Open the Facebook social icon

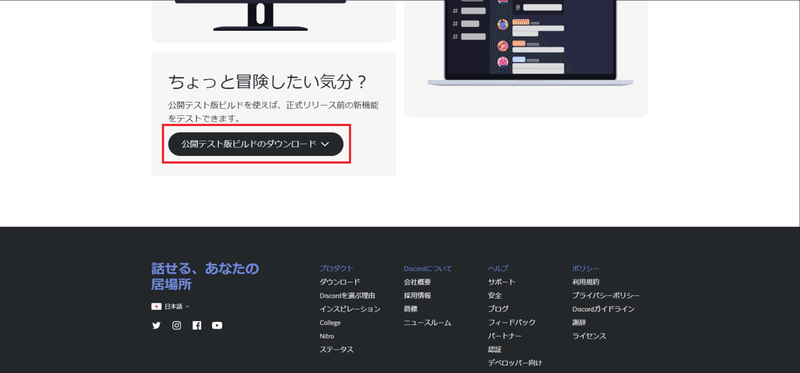[x=197, y=326]
